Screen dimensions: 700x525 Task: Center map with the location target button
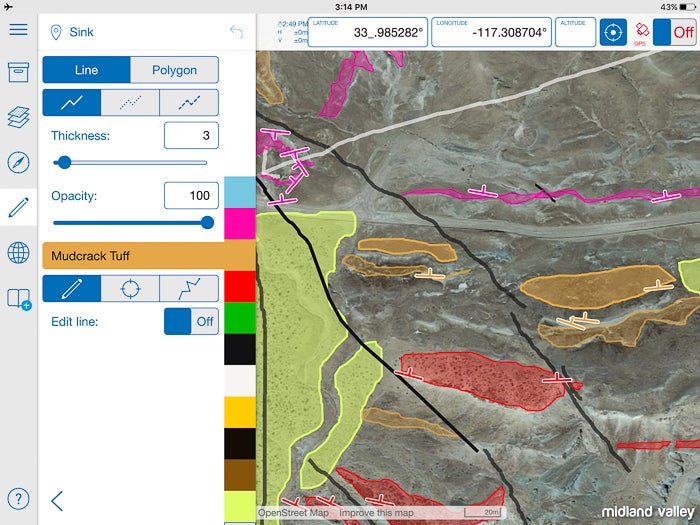click(x=613, y=32)
